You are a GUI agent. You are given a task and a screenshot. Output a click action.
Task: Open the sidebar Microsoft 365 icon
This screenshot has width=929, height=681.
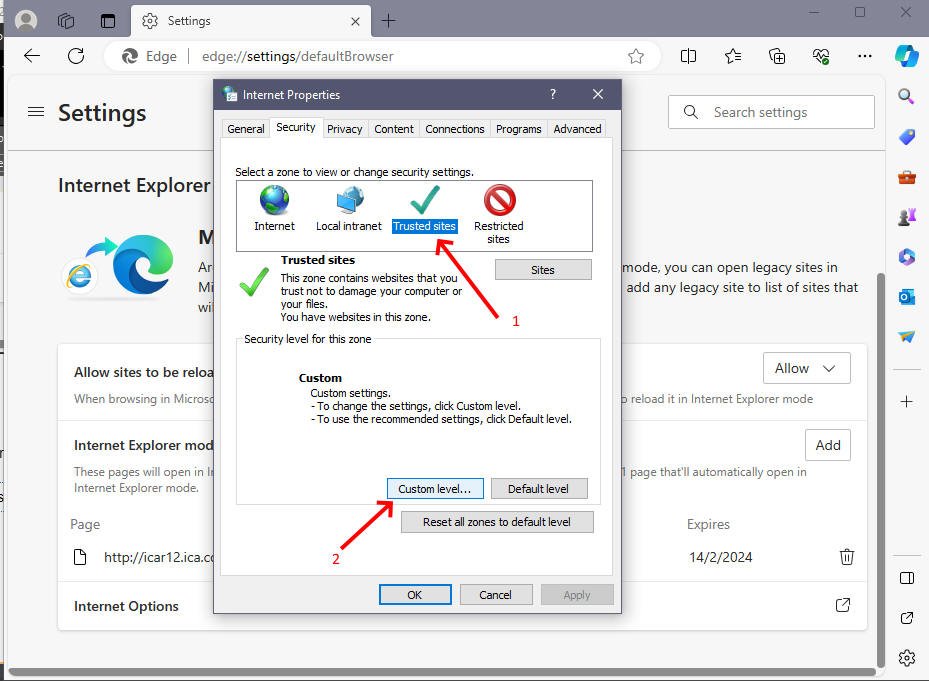pos(906,257)
